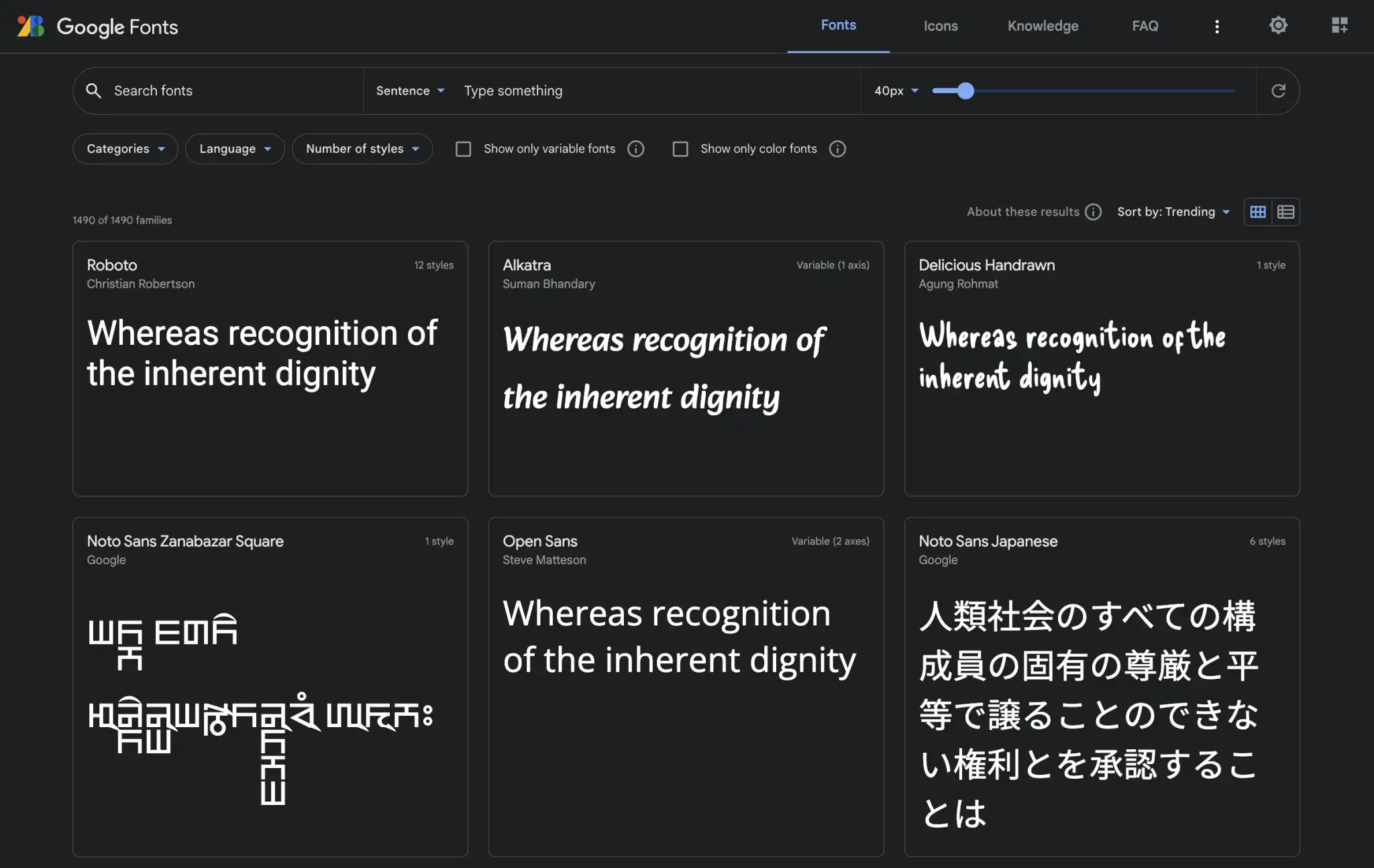Click the info icon beside color fonts

837,149
